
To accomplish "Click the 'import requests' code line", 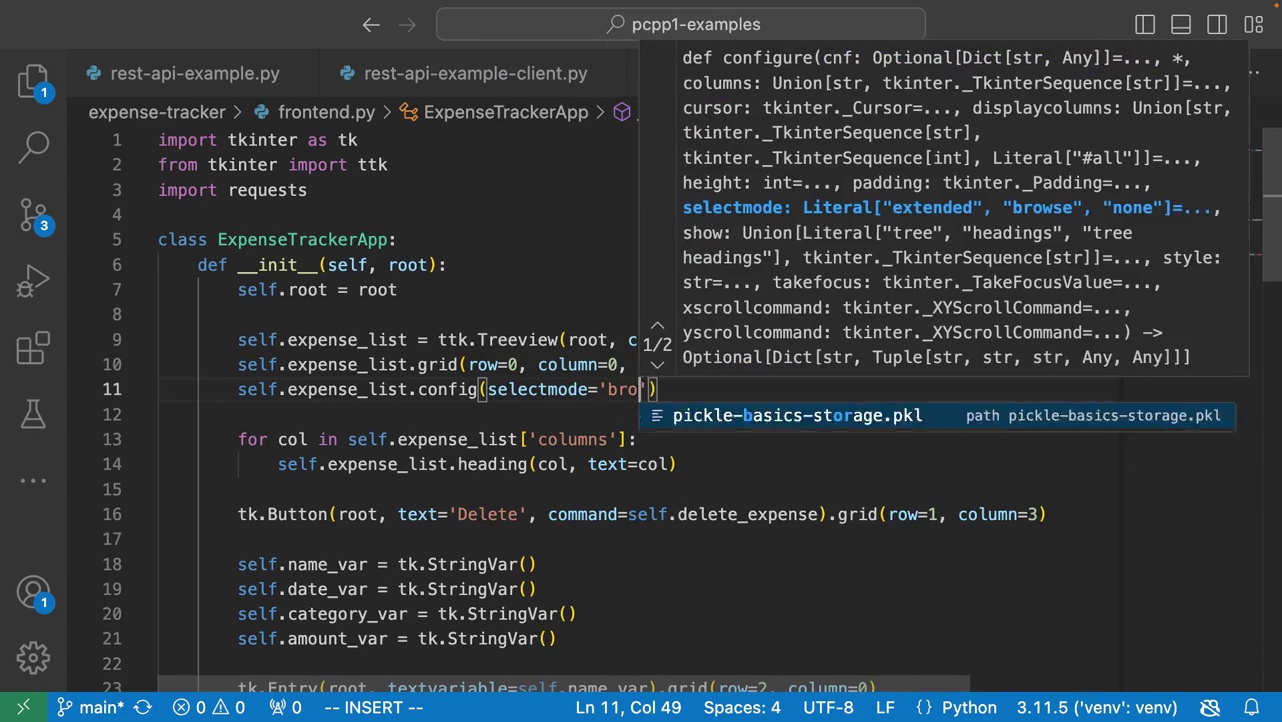I will point(232,189).
